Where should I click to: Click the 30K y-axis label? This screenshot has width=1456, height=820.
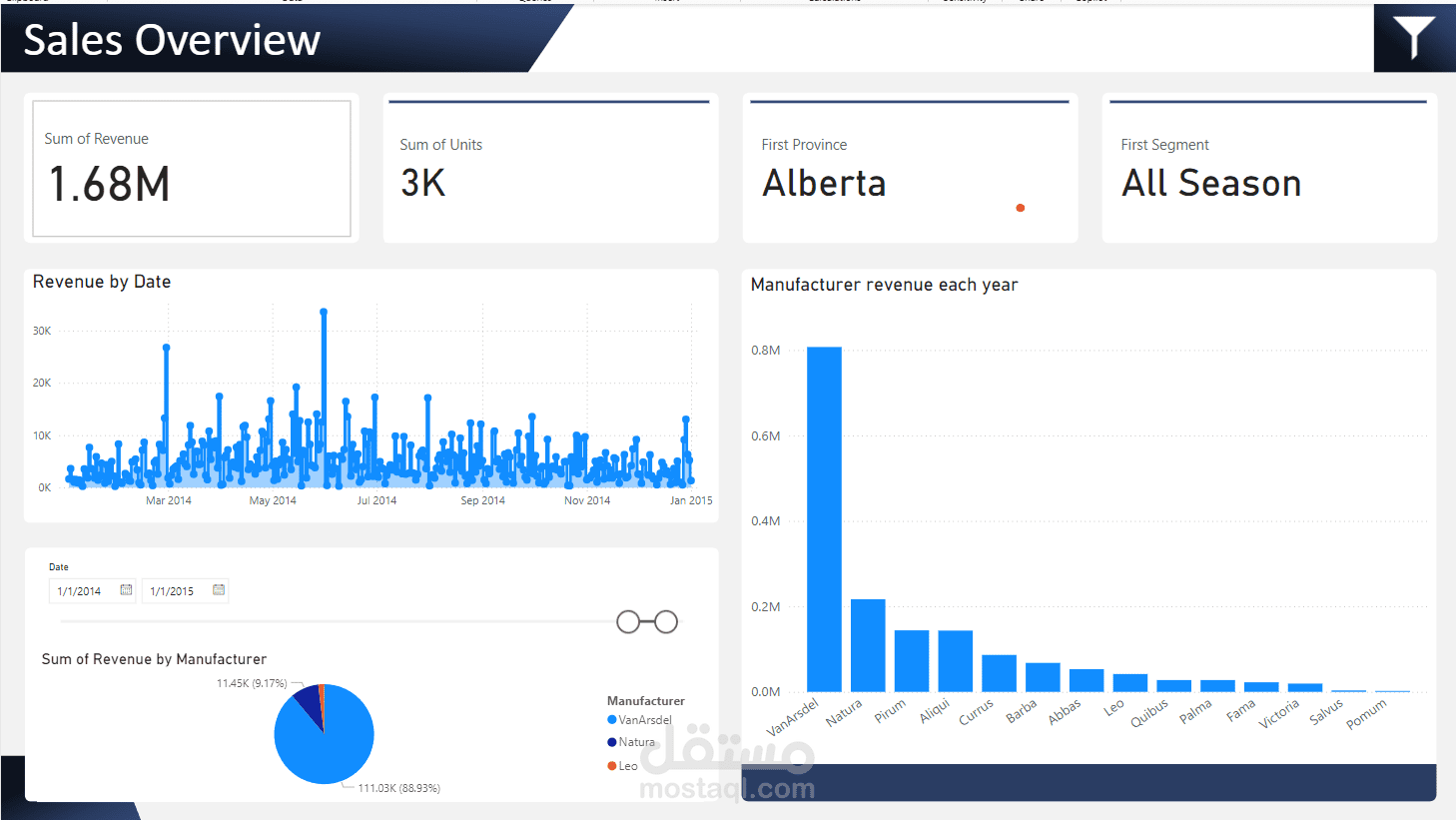coord(42,331)
